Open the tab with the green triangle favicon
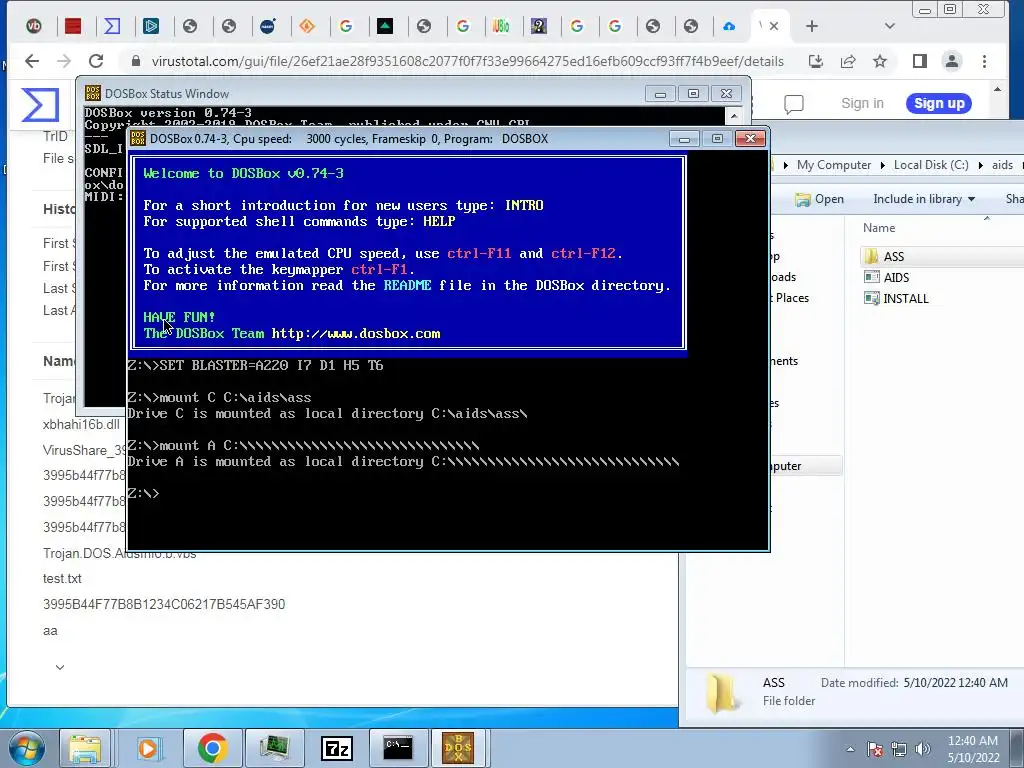The image size is (1024, 768). pos(385,26)
